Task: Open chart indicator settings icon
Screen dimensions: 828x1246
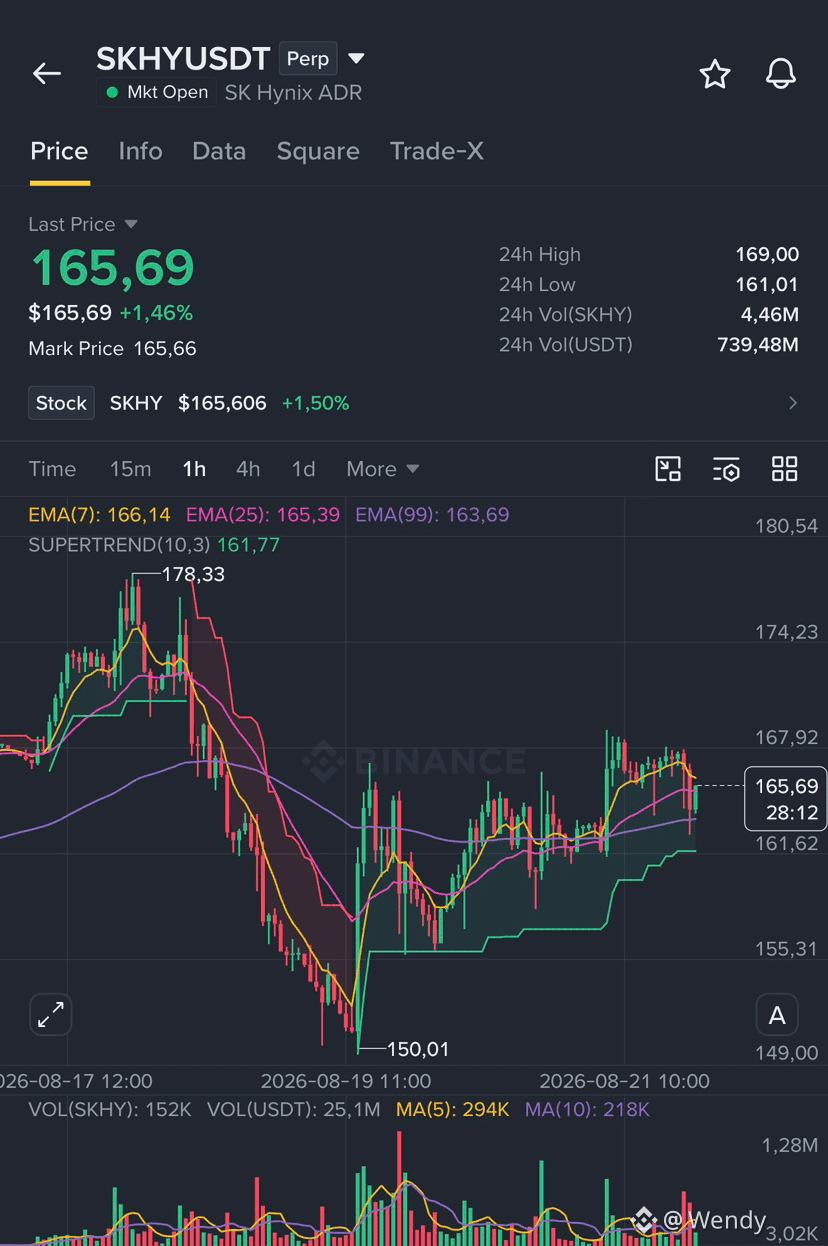Action: (x=726, y=469)
